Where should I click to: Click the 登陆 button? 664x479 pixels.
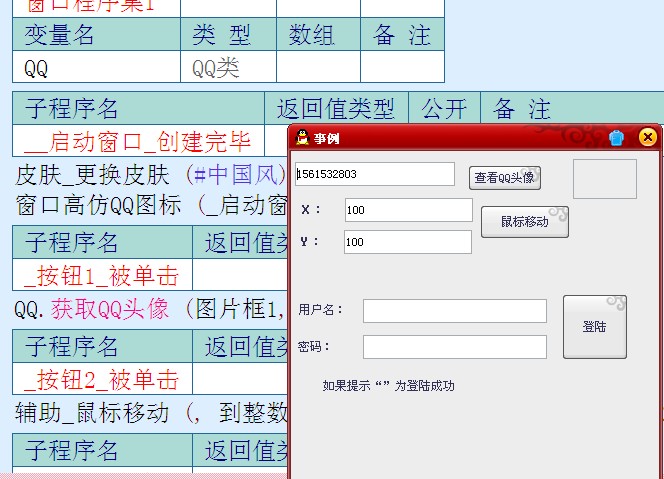pos(595,327)
